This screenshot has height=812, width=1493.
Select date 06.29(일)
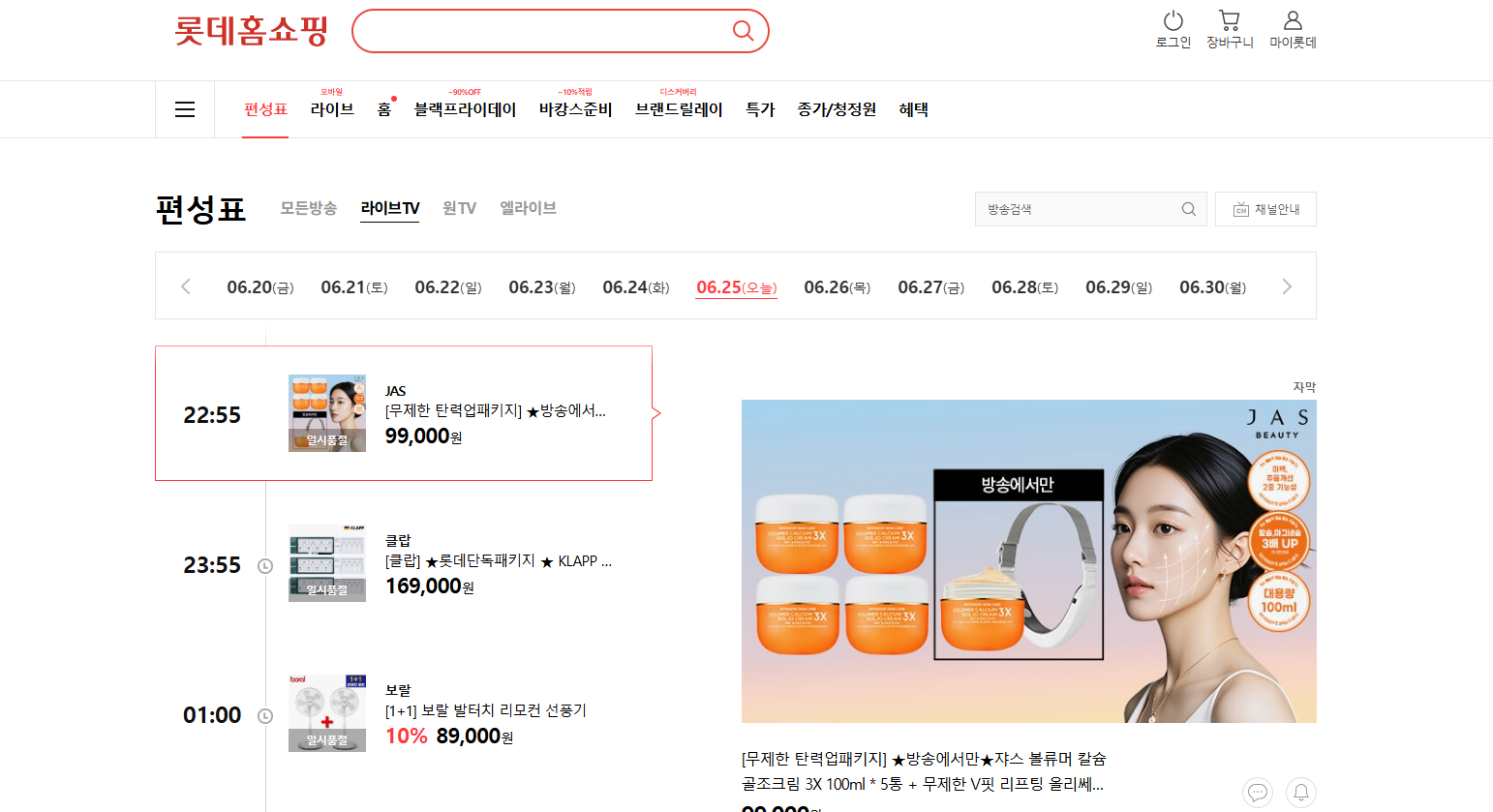click(1119, 287)
